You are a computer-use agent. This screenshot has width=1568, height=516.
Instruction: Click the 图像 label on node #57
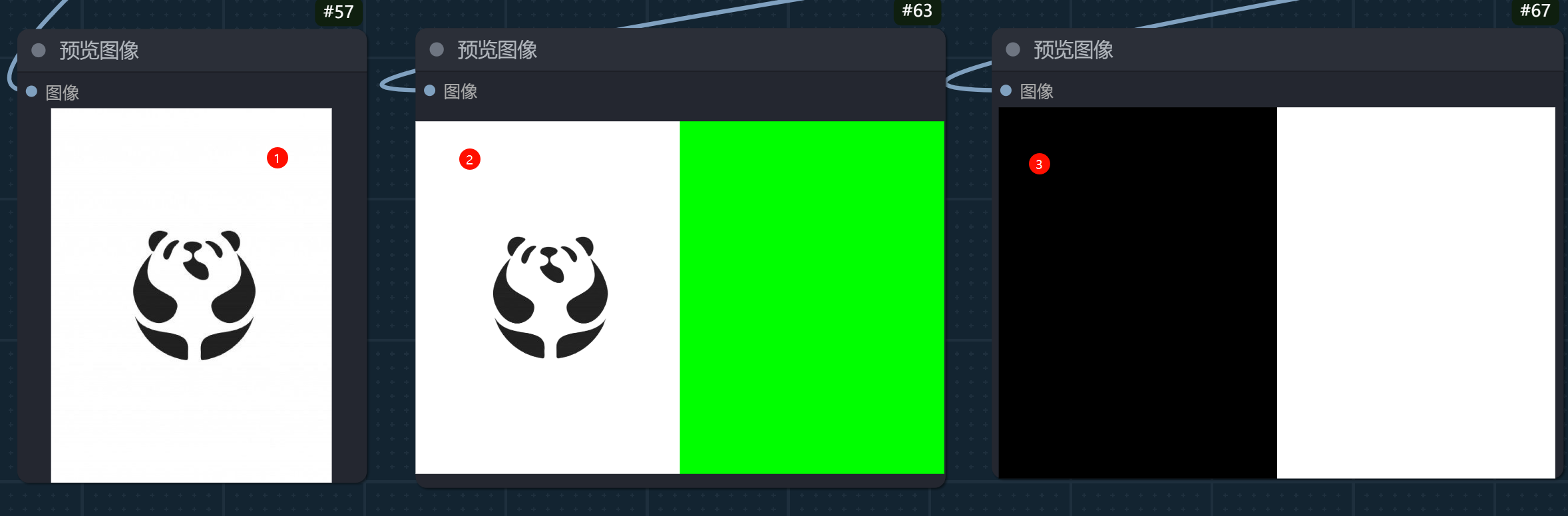click(x=63, y=93)
